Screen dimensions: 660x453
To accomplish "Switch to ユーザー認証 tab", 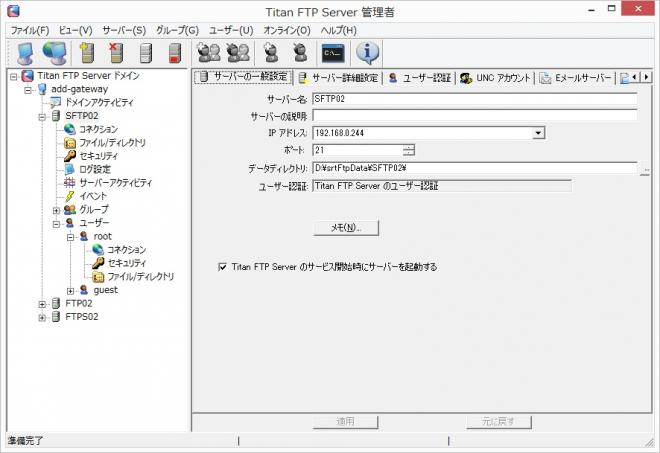I will (x=420, y=78).
